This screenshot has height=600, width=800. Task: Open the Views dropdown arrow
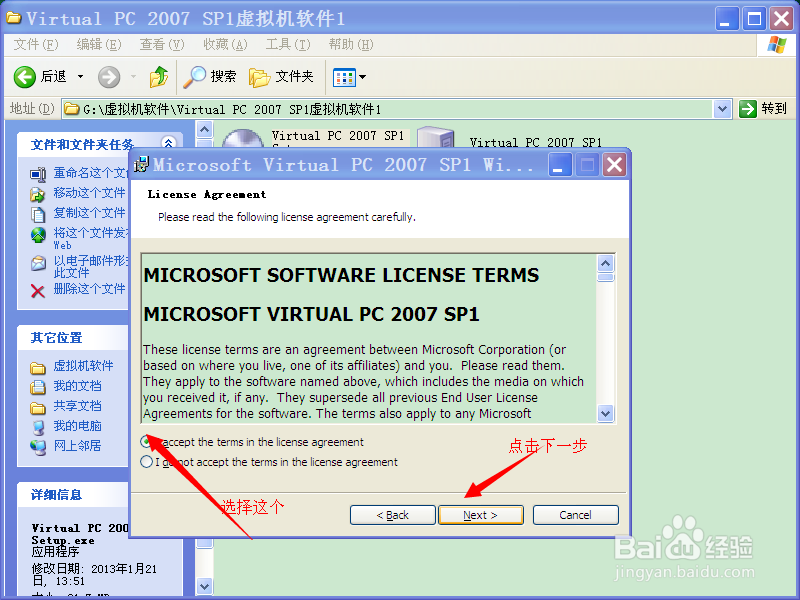(x=363, y=77)
